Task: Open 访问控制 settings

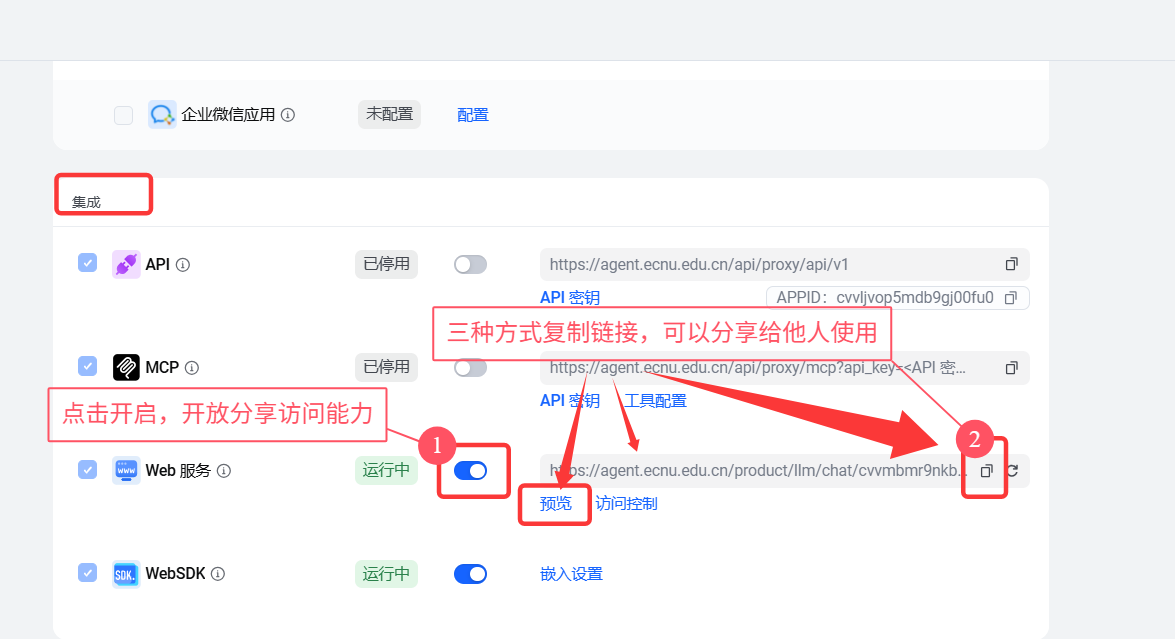Action: (x=626, y=503)
